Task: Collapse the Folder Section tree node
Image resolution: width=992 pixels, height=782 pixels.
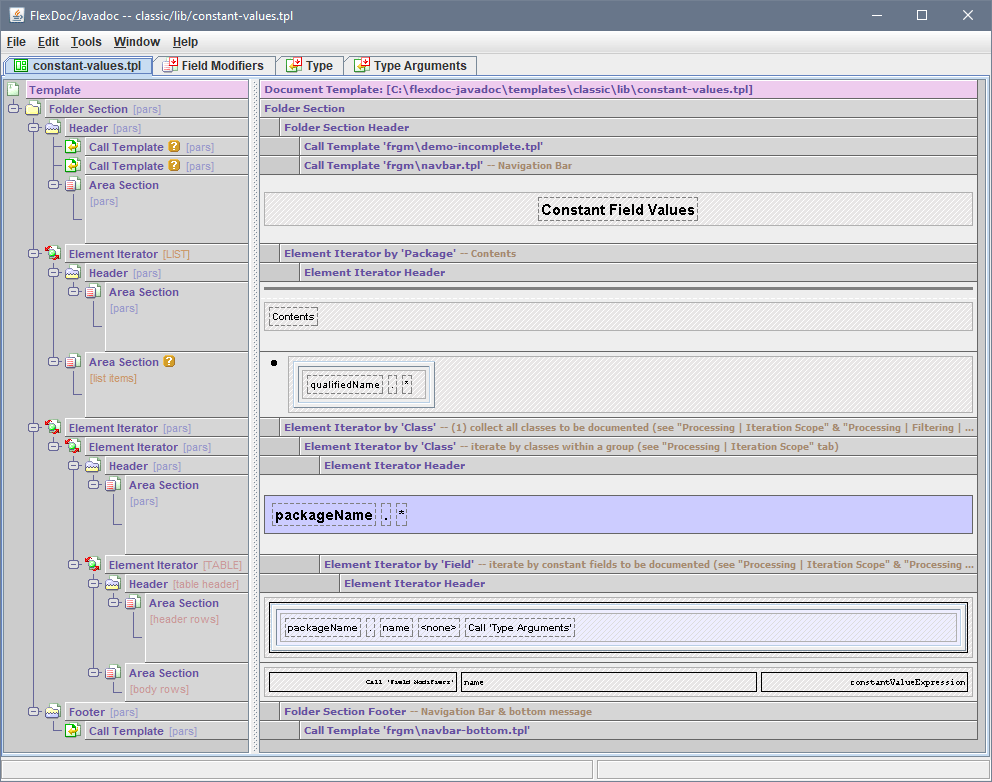Action: [x=13, y=109]
